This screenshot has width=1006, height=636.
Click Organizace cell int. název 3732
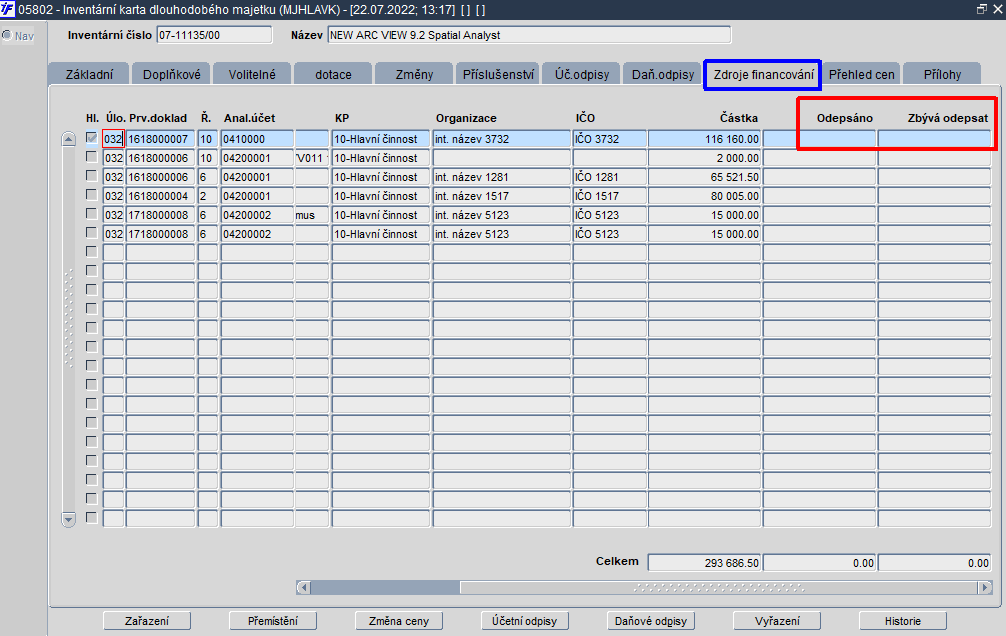coord(502,139)
